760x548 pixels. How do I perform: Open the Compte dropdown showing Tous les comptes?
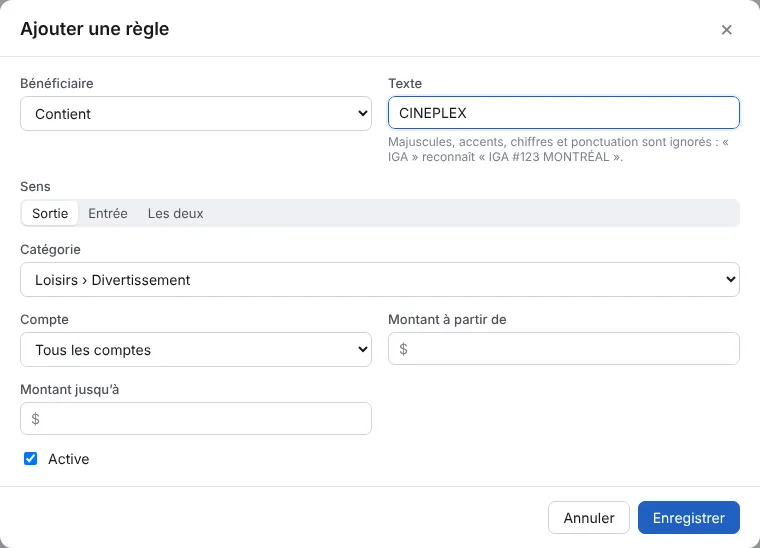pos(196,349)
